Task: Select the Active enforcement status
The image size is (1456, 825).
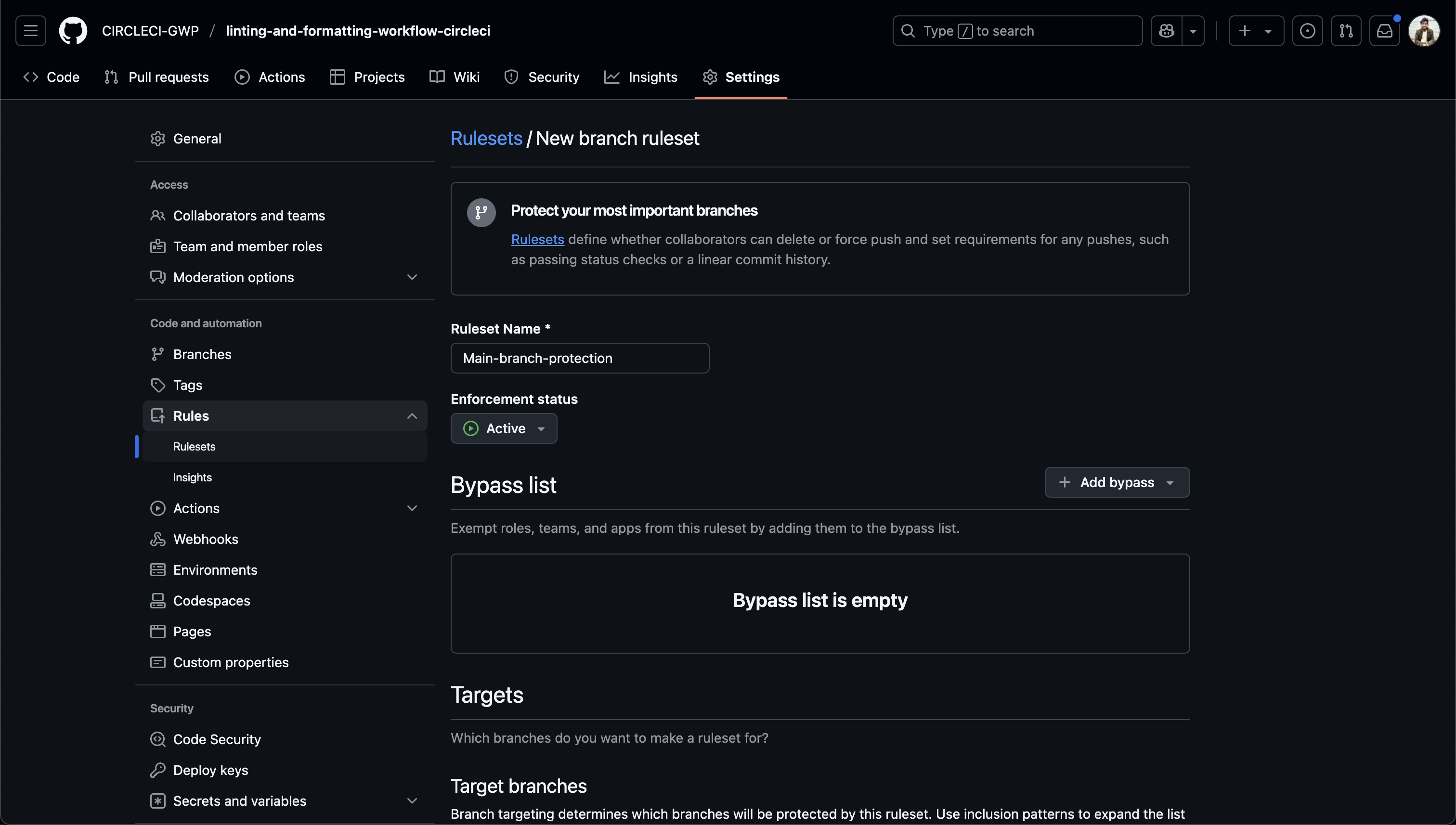Action: click(x=503, y=428)
